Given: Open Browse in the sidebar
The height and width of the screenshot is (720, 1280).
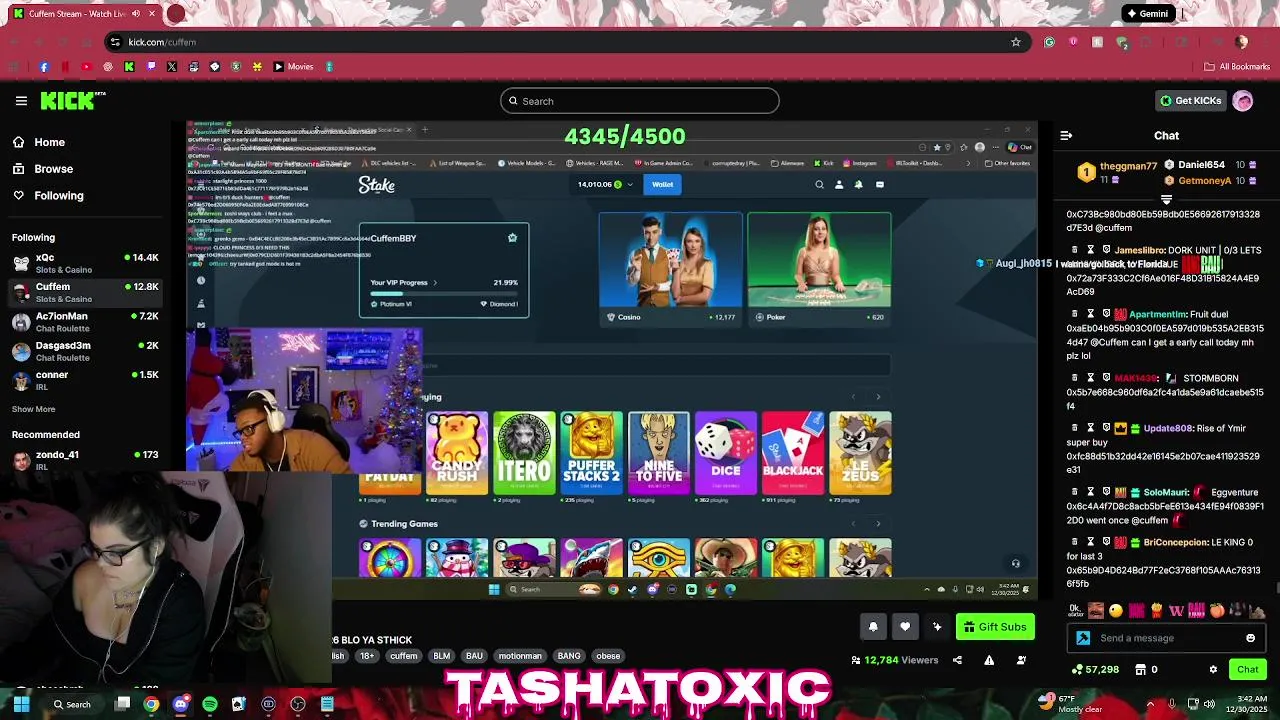Looking at the screenshot, I should pos(53,169).
